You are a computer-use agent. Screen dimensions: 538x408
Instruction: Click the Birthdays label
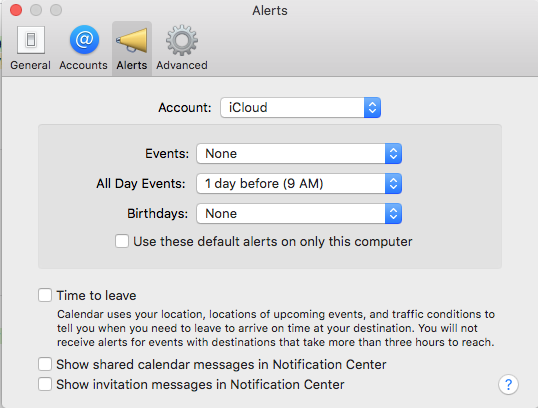coord(157,213)
